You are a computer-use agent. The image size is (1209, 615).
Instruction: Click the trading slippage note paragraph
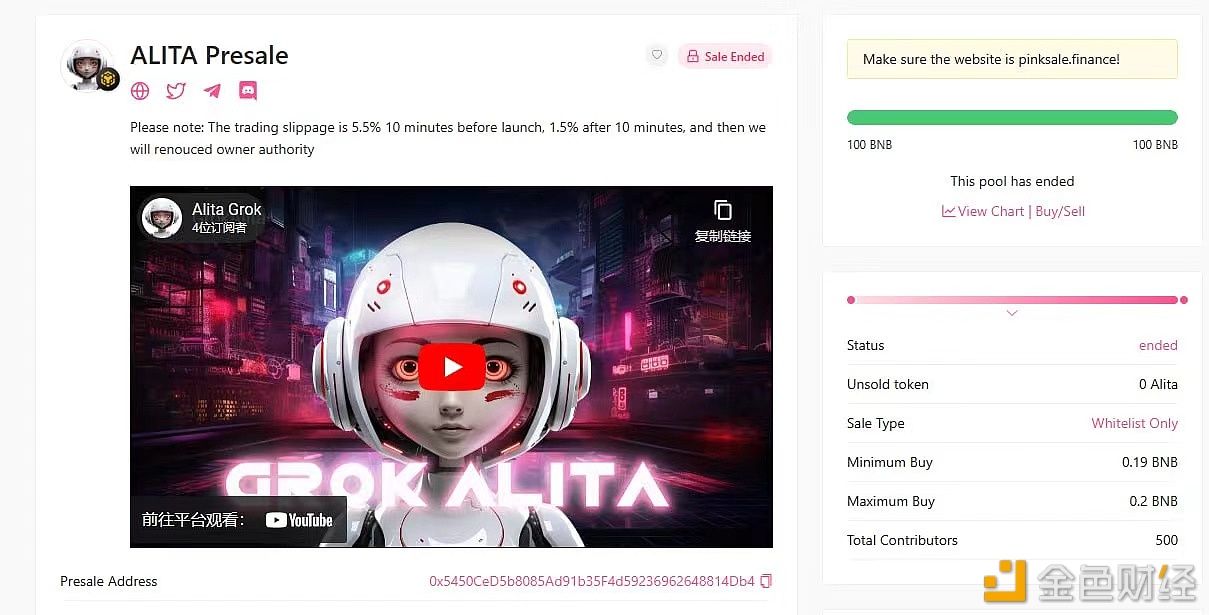click(448, 138)
